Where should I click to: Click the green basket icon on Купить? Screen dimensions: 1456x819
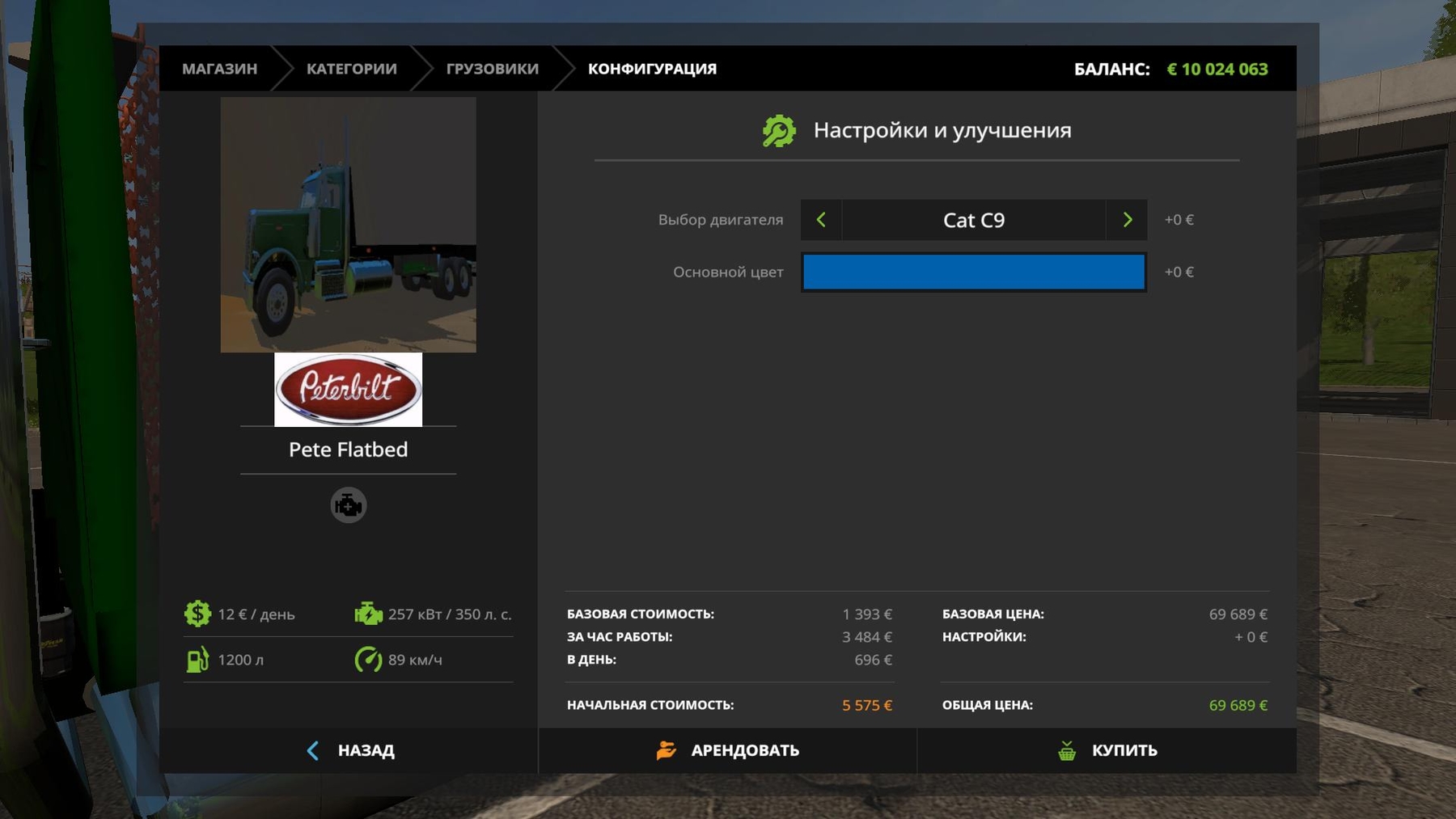pos(1067,750)
